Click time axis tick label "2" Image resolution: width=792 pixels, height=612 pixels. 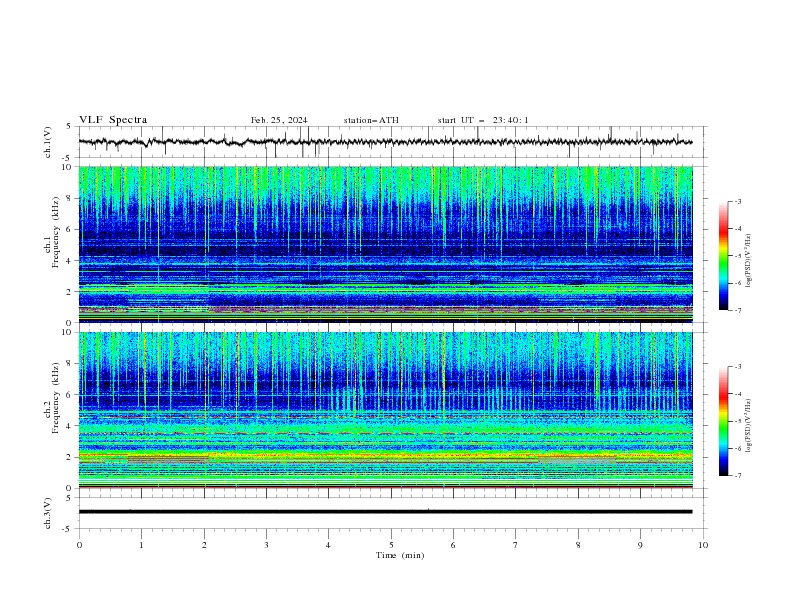[x=204, y=545]
